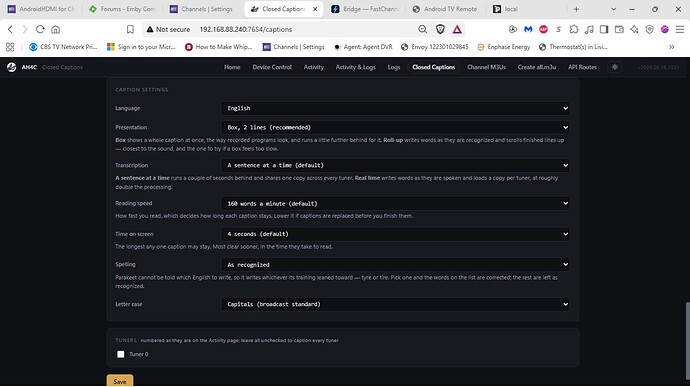Open Device Control in the navbar
690x387 pixels.
[272, 67]
